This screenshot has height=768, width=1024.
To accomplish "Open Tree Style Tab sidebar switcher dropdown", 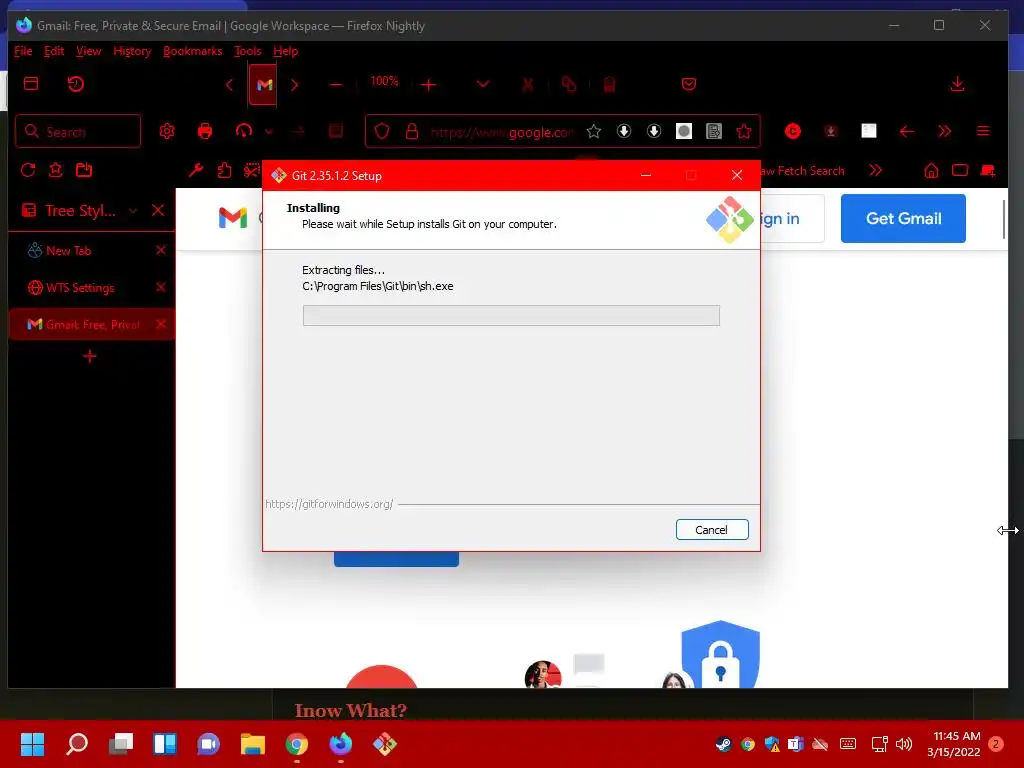I will coord(133,210).
